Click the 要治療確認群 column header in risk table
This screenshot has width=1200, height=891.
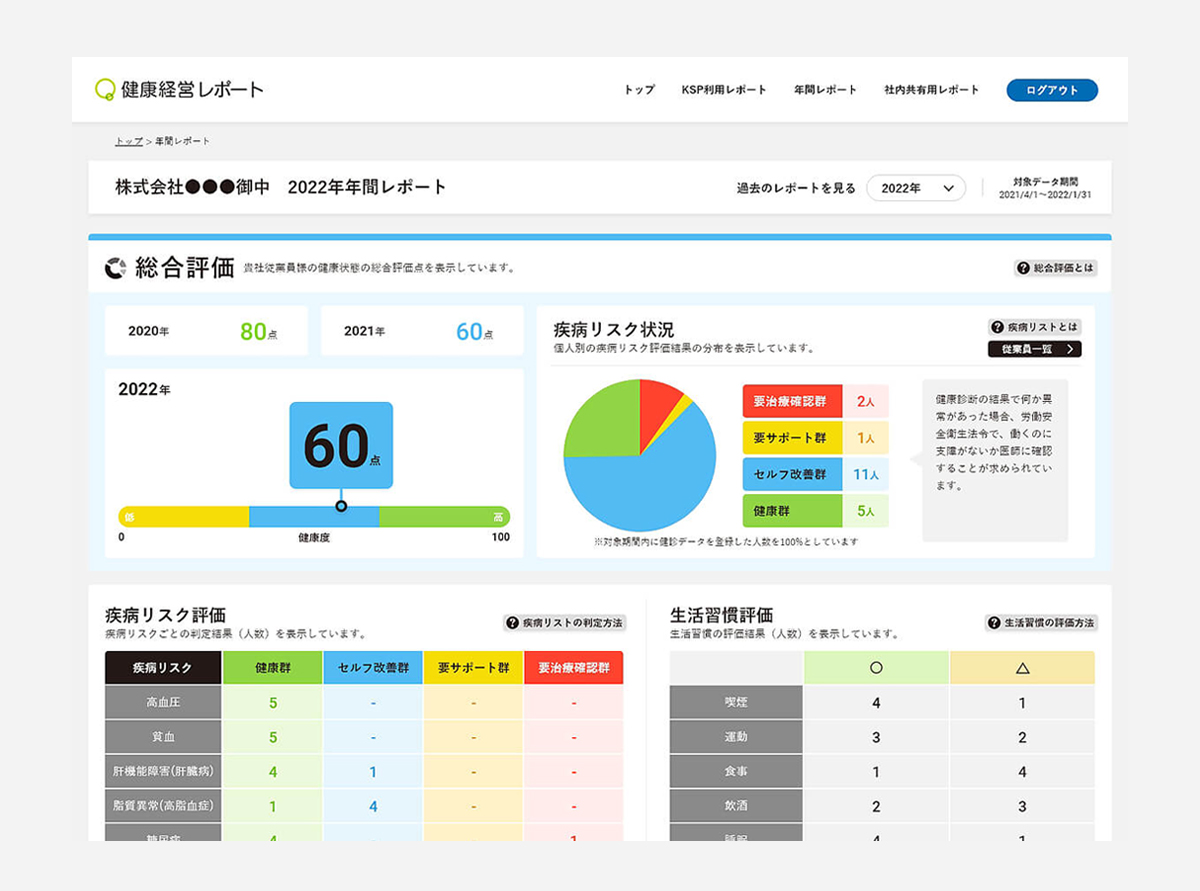(x=573, y=668)
